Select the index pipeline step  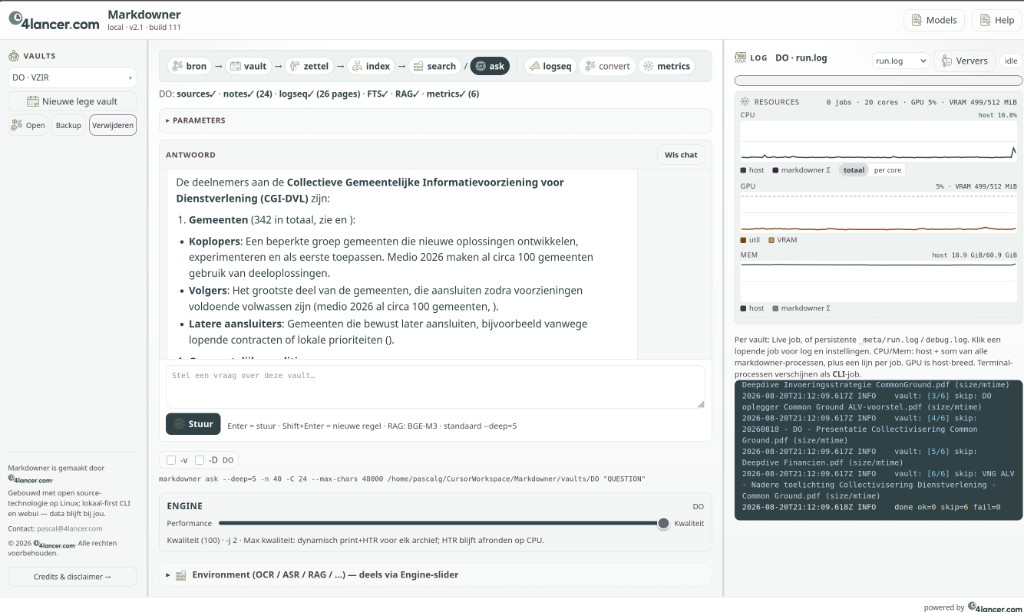pyautogui.click(x=370, y=66)
